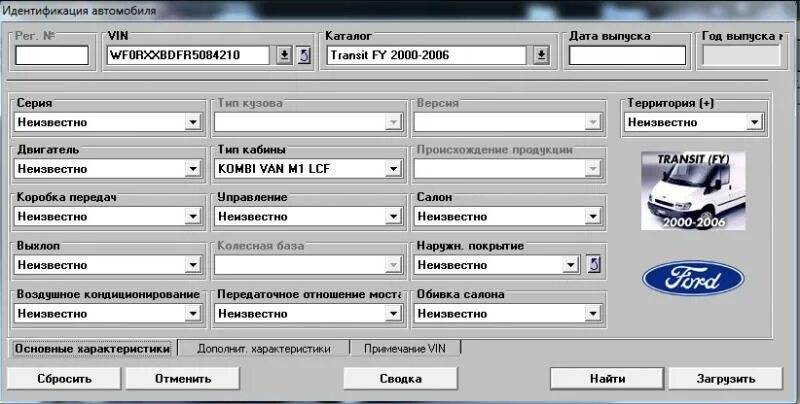Open the Территория (+) dropdown

755,122
